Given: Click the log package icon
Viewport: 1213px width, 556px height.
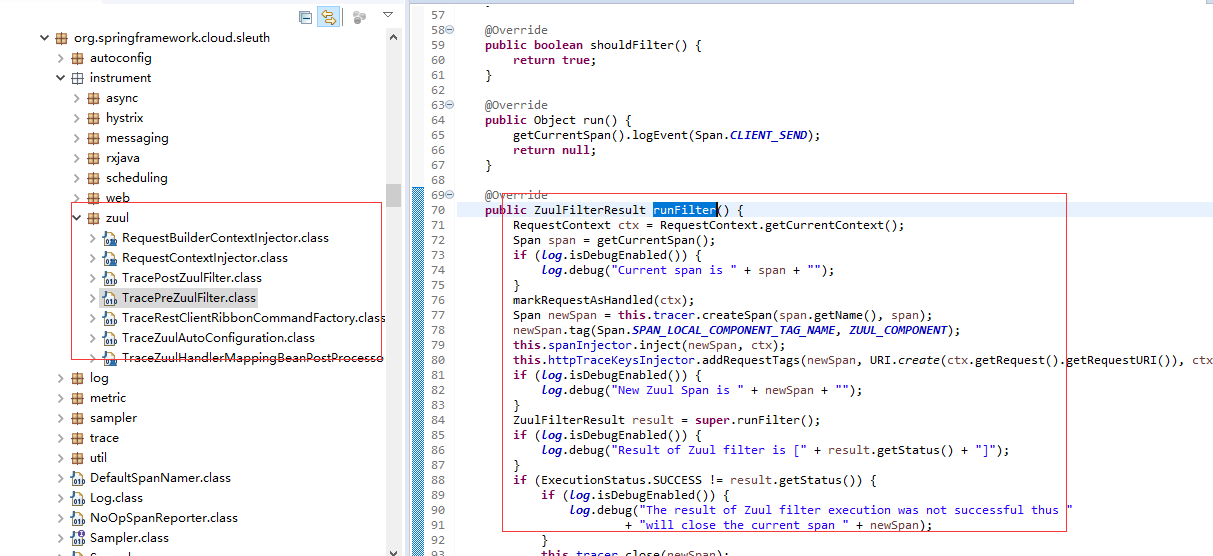Looking at the screenshot, I should (76, 378).
